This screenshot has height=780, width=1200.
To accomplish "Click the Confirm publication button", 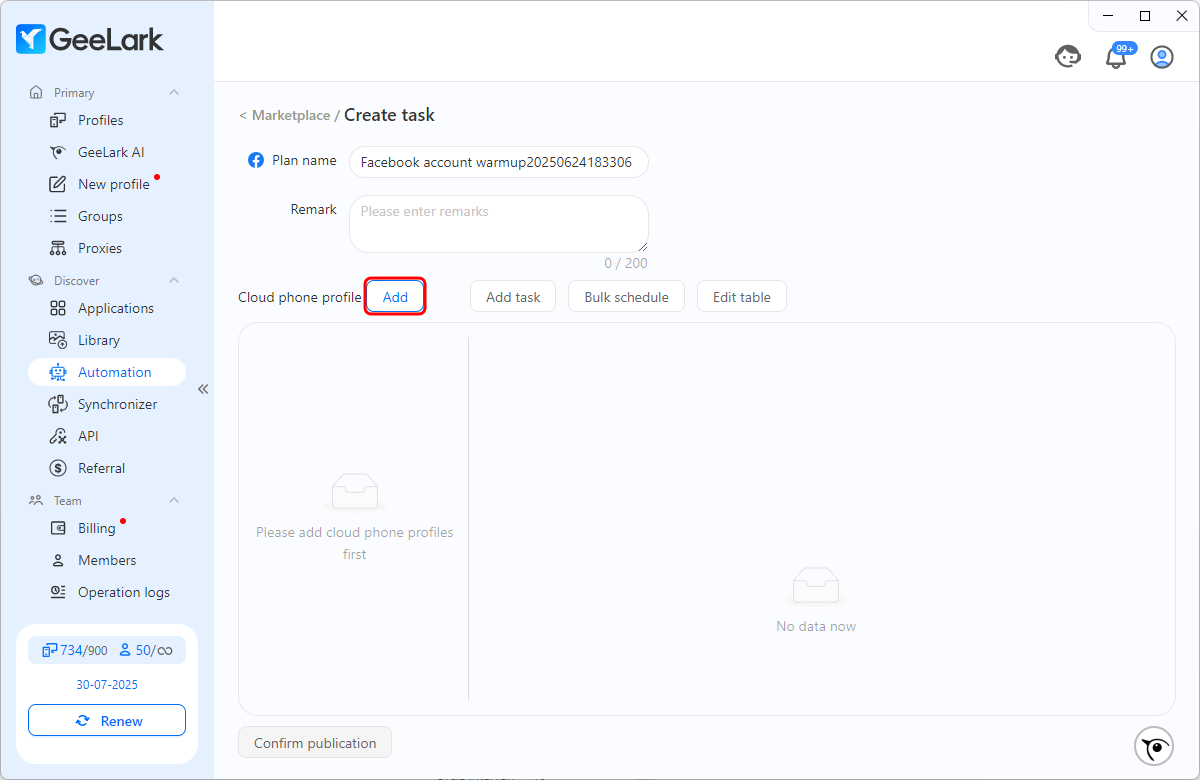I will [315, 743].
